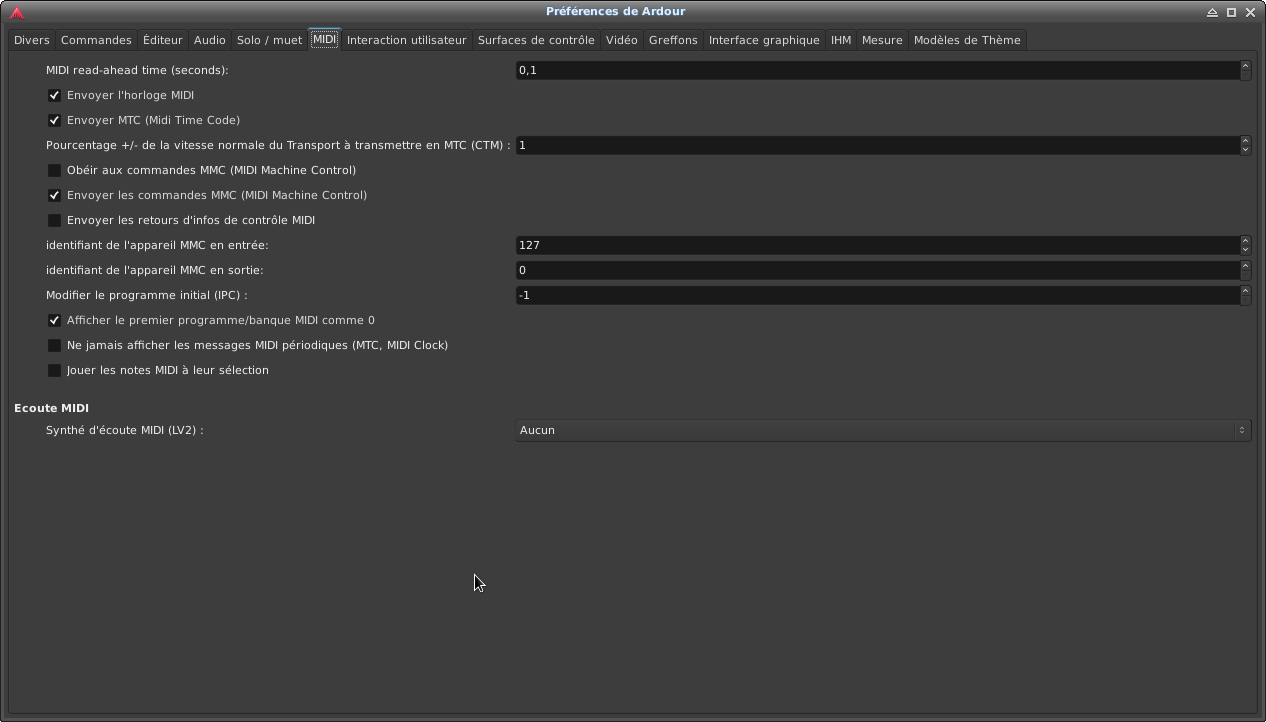
Task: Enable Envoyer les retours d'infos de contrôle MIDI
Action: point(55,220)
